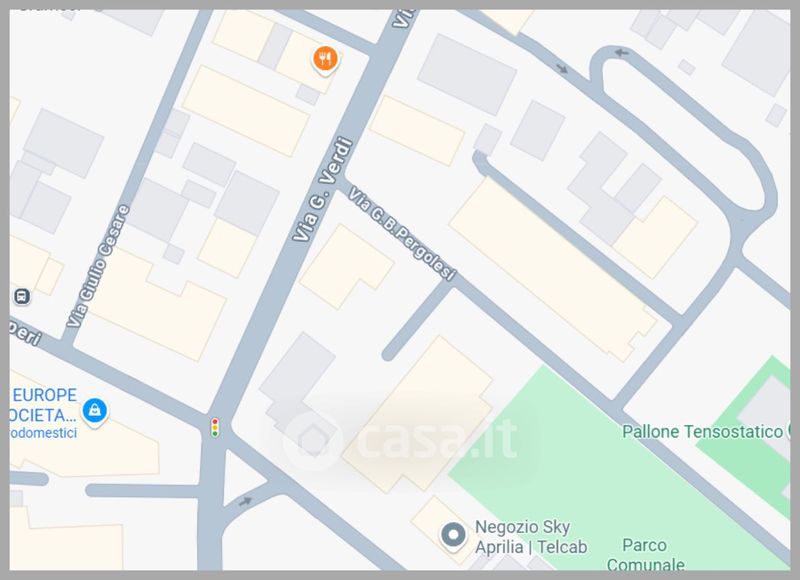The image size is (800, 580).
Task: Click the L-shaped building south of Pergolesi
Action: click(x=346, y=266)
